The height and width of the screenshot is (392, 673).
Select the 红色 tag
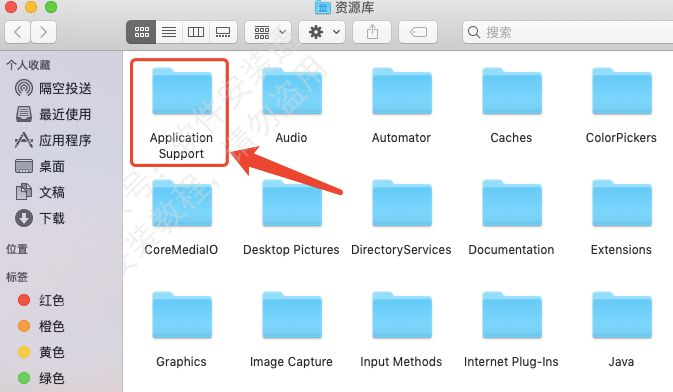point(41,300)
